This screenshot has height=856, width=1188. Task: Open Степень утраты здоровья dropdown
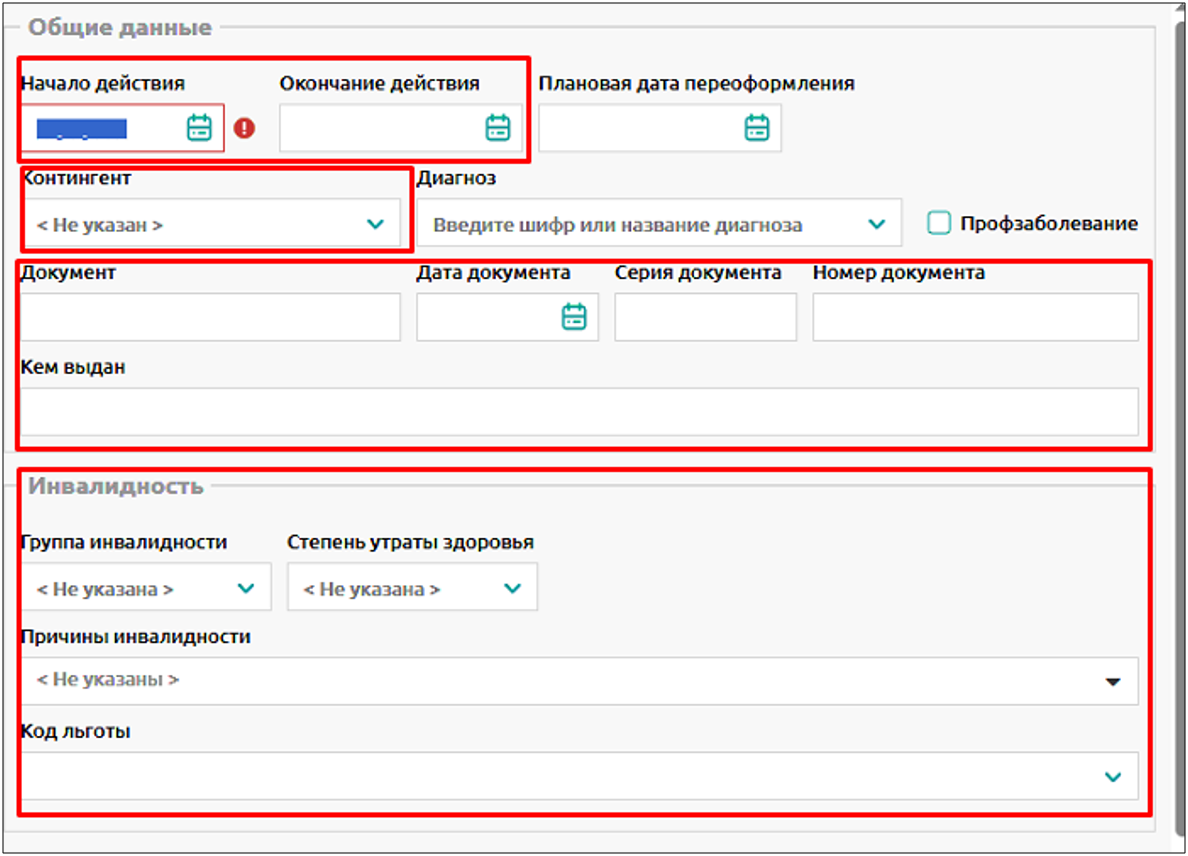pyautogui.click(x=512, y=588)
